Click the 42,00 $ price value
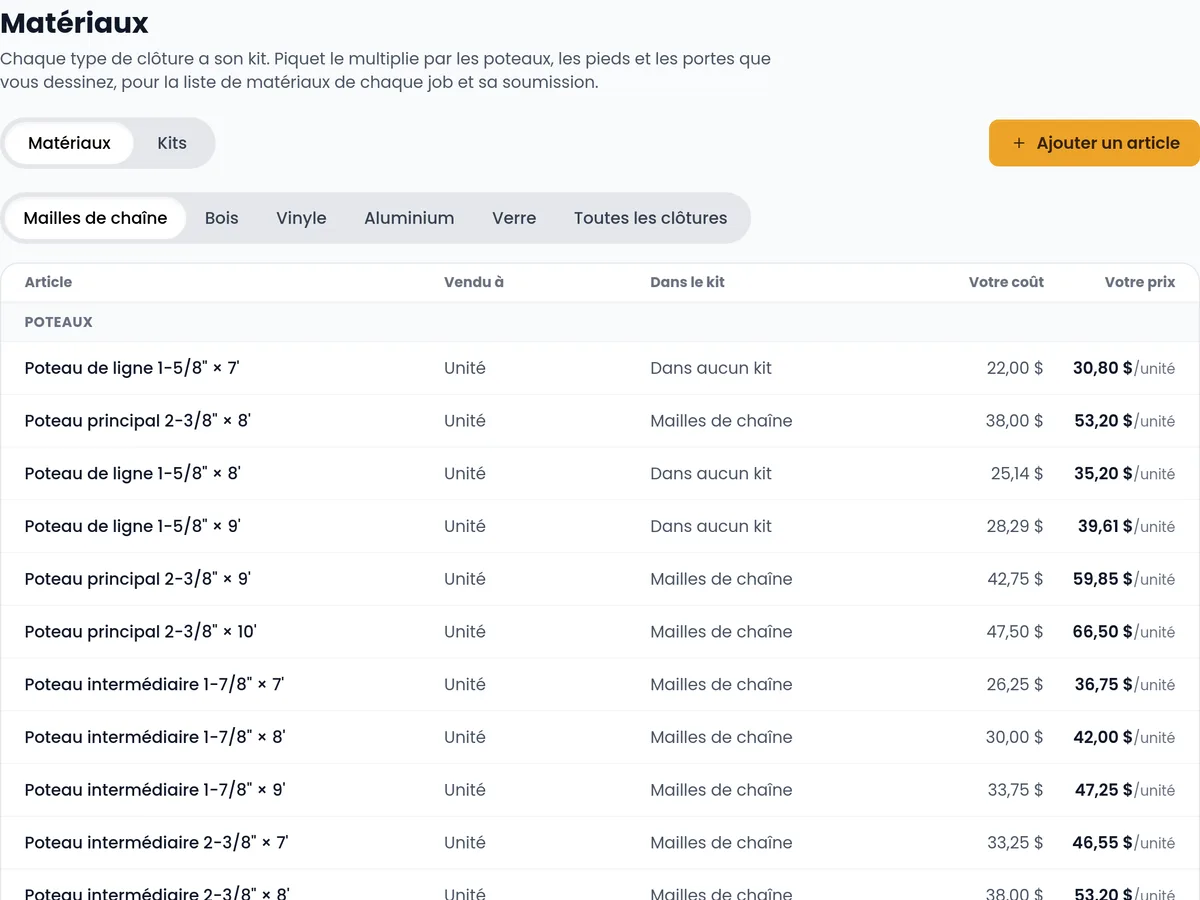This screenshot has width=1200, height=900. click(1103, 737)
